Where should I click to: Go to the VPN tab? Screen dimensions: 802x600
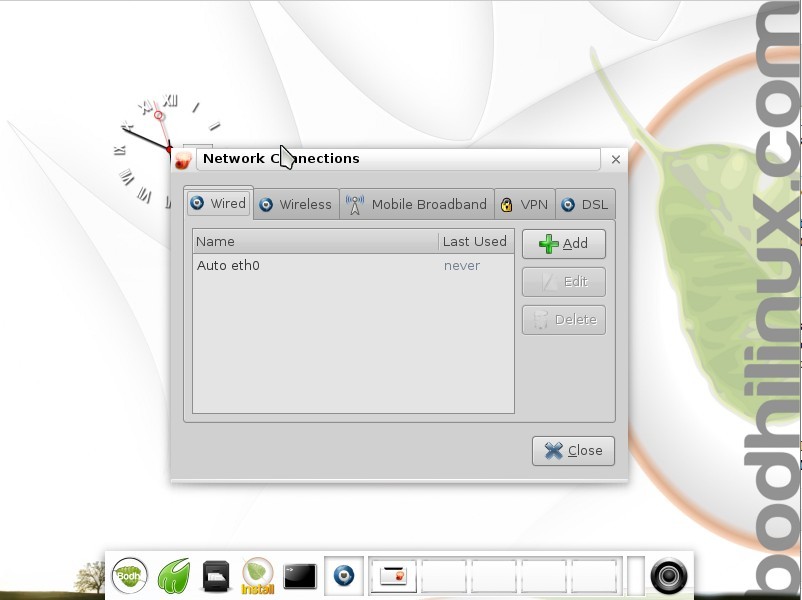coord(525,204)
